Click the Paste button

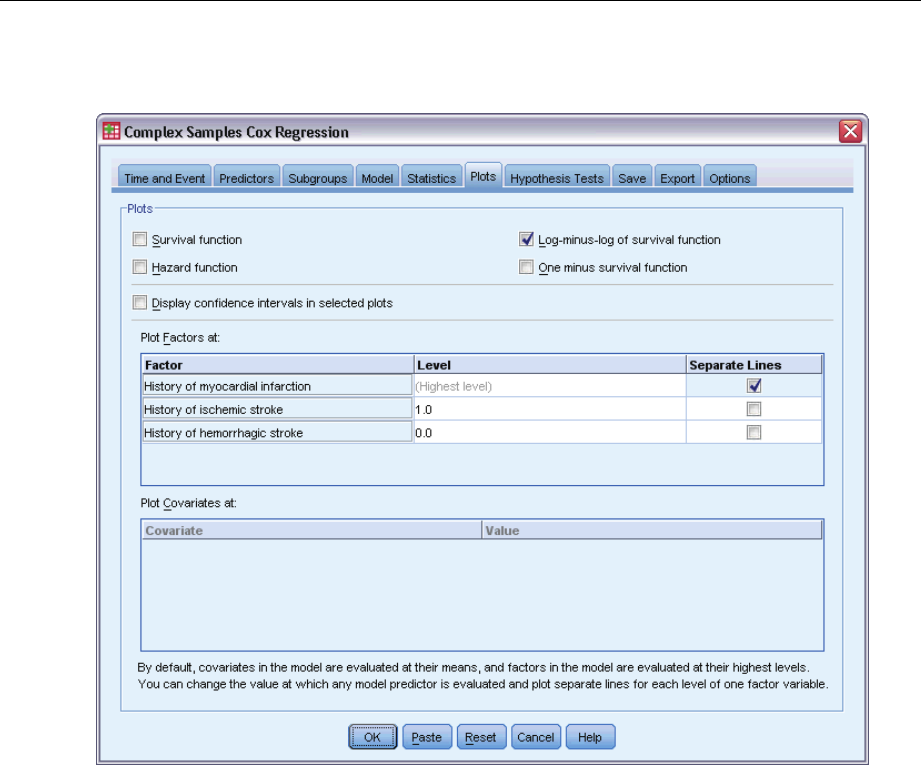click(x=426, y=737)
